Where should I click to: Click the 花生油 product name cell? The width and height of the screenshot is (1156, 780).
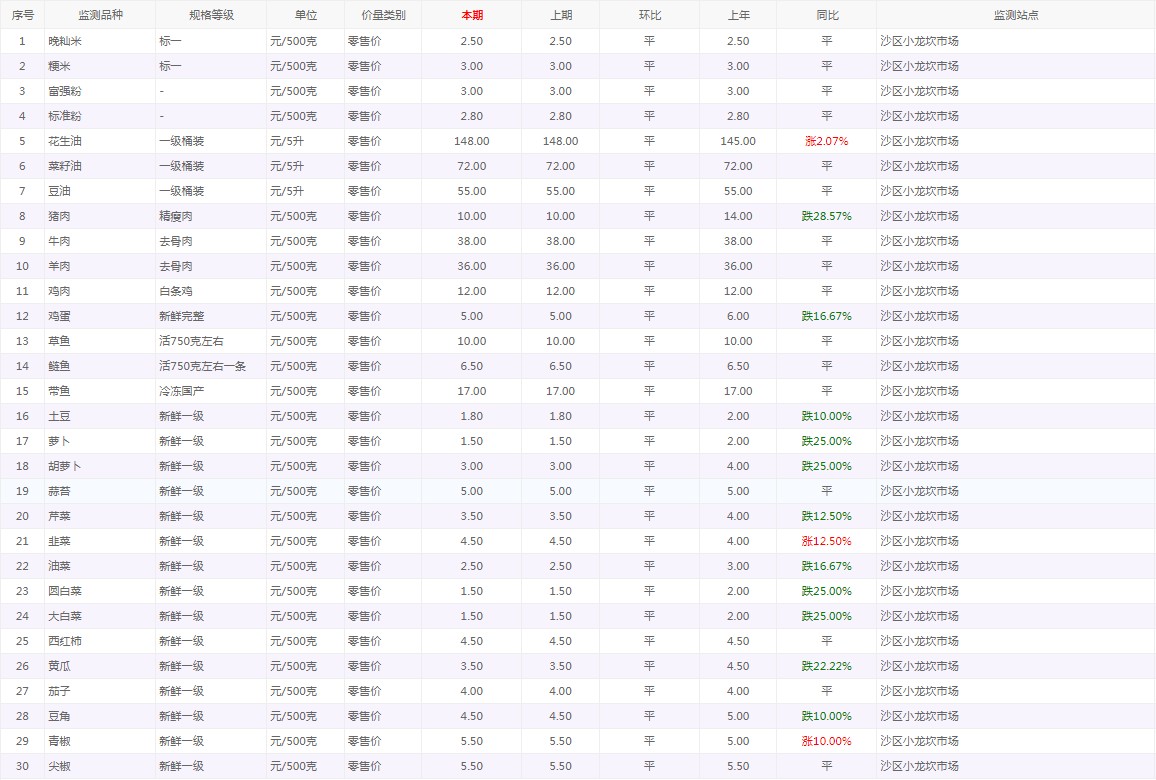coord(65,141)
